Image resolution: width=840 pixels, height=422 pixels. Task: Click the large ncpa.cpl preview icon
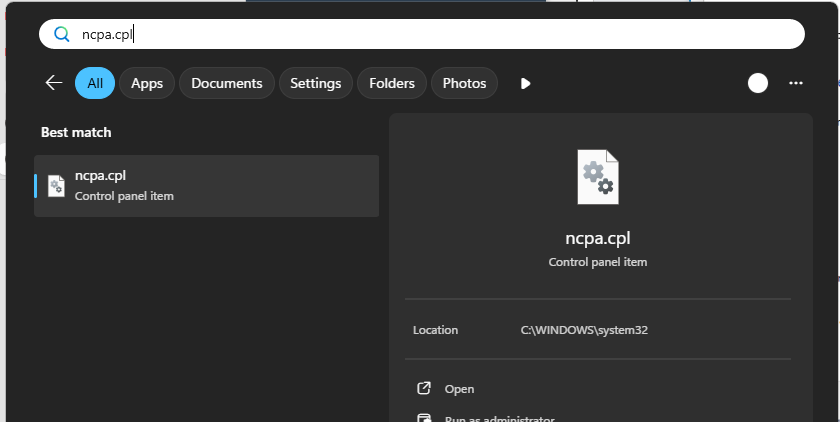[598, 177]
